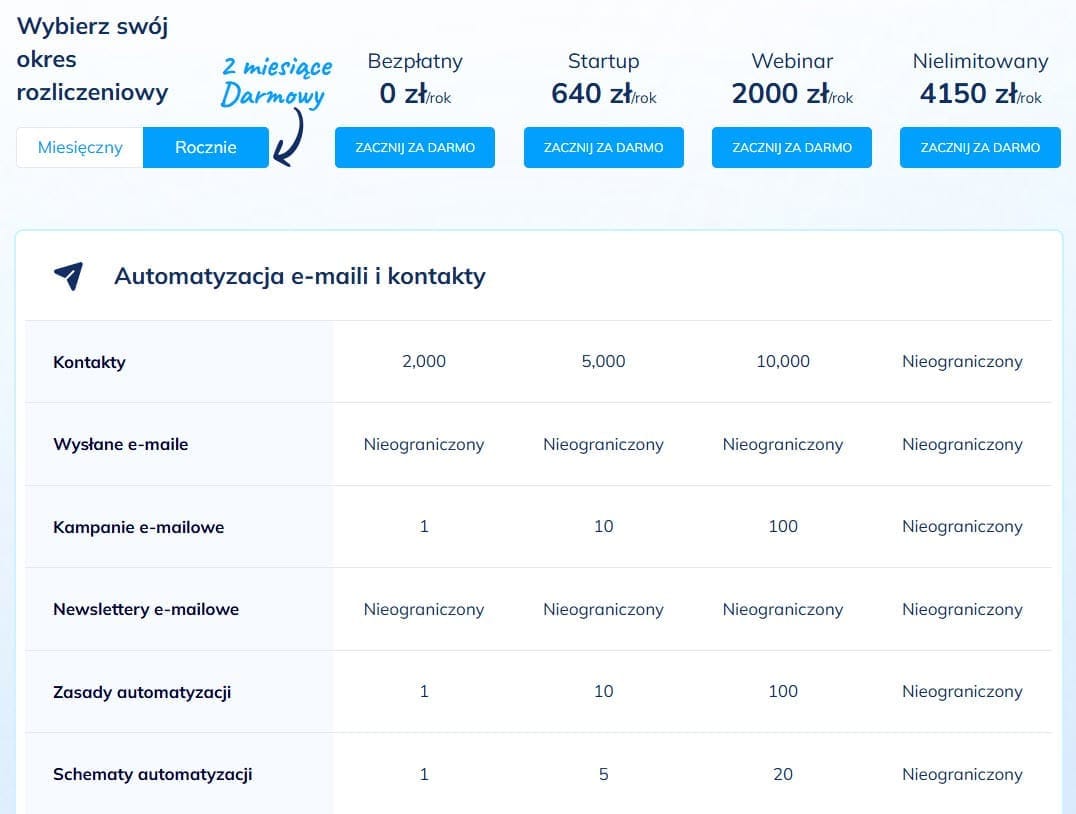Select the Rocznie billing option
The height and width of the screenshot is (814, 1076).
pyautogui.click(x=205, y=147)
